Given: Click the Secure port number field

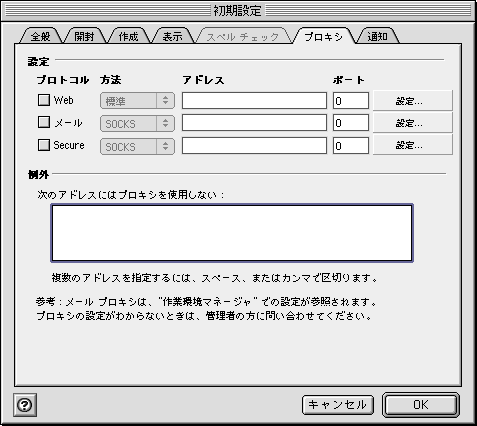Looking at the screenshot, I should pyautogui.click(x=351, y=146).
